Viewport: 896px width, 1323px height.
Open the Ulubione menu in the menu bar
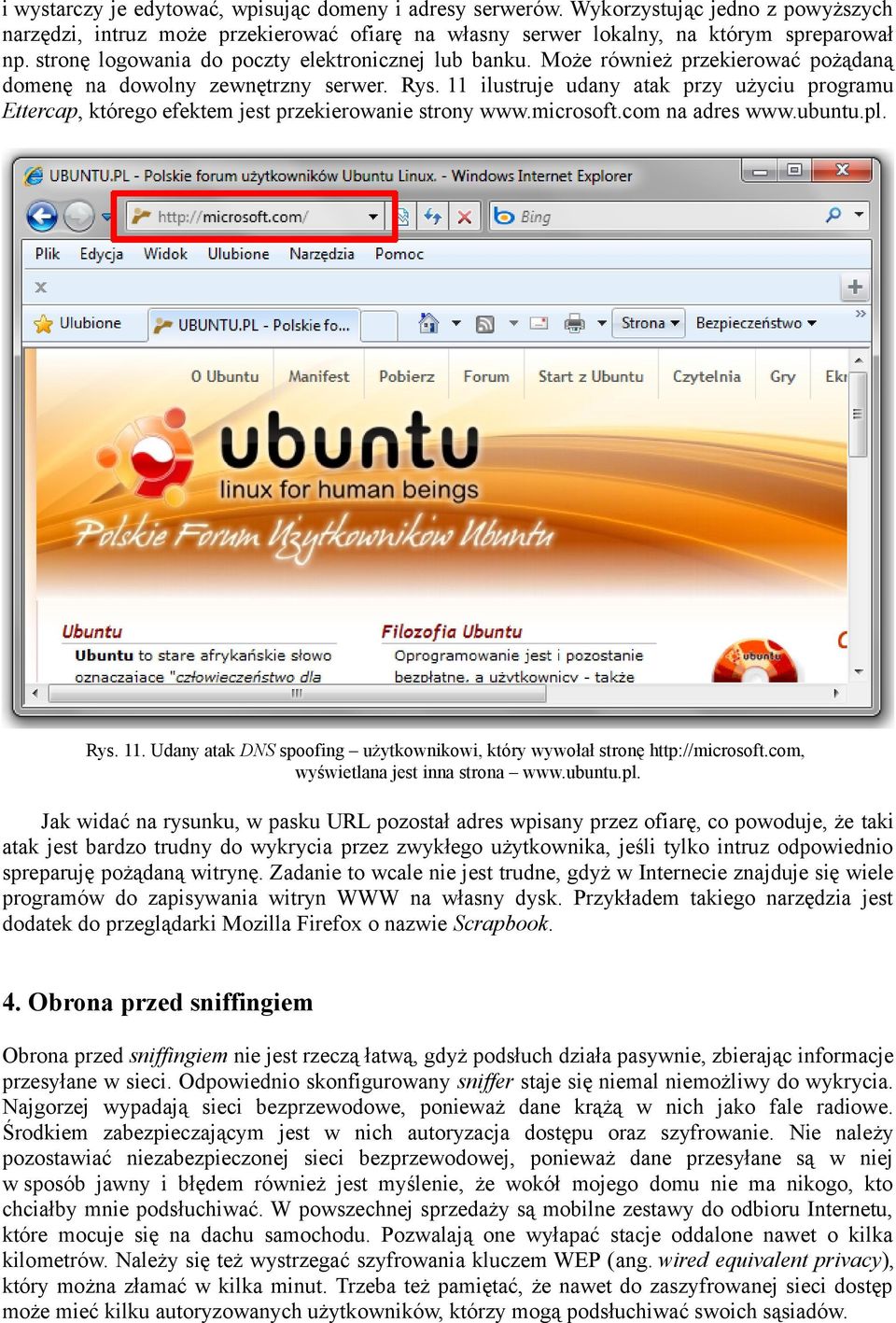point(238,254)
